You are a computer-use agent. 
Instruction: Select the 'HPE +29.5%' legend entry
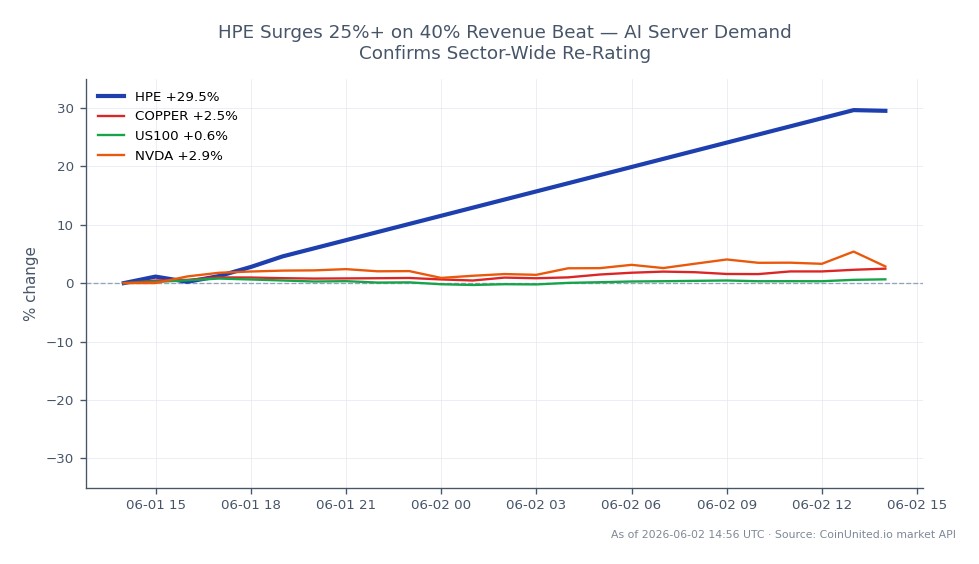tap(158, 97)
